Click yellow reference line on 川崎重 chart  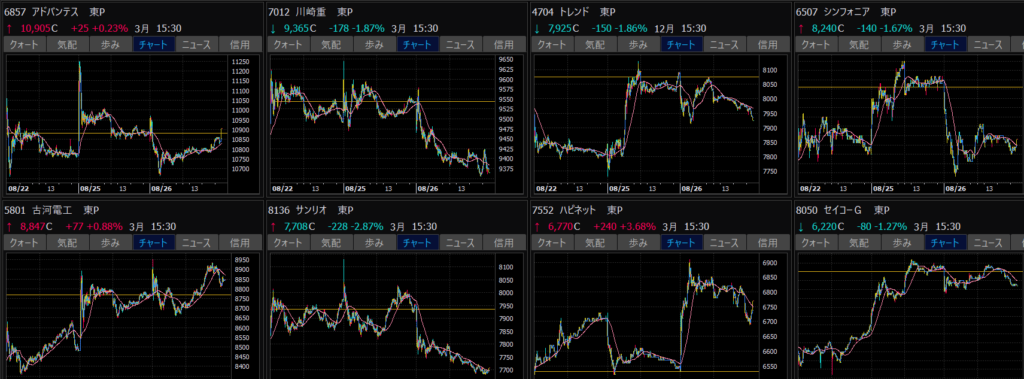tap(382, 101)
